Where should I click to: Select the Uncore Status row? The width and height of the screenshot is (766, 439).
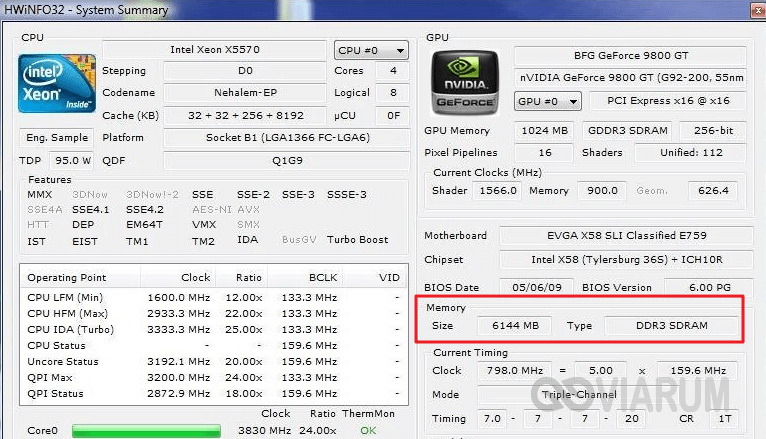213,362
